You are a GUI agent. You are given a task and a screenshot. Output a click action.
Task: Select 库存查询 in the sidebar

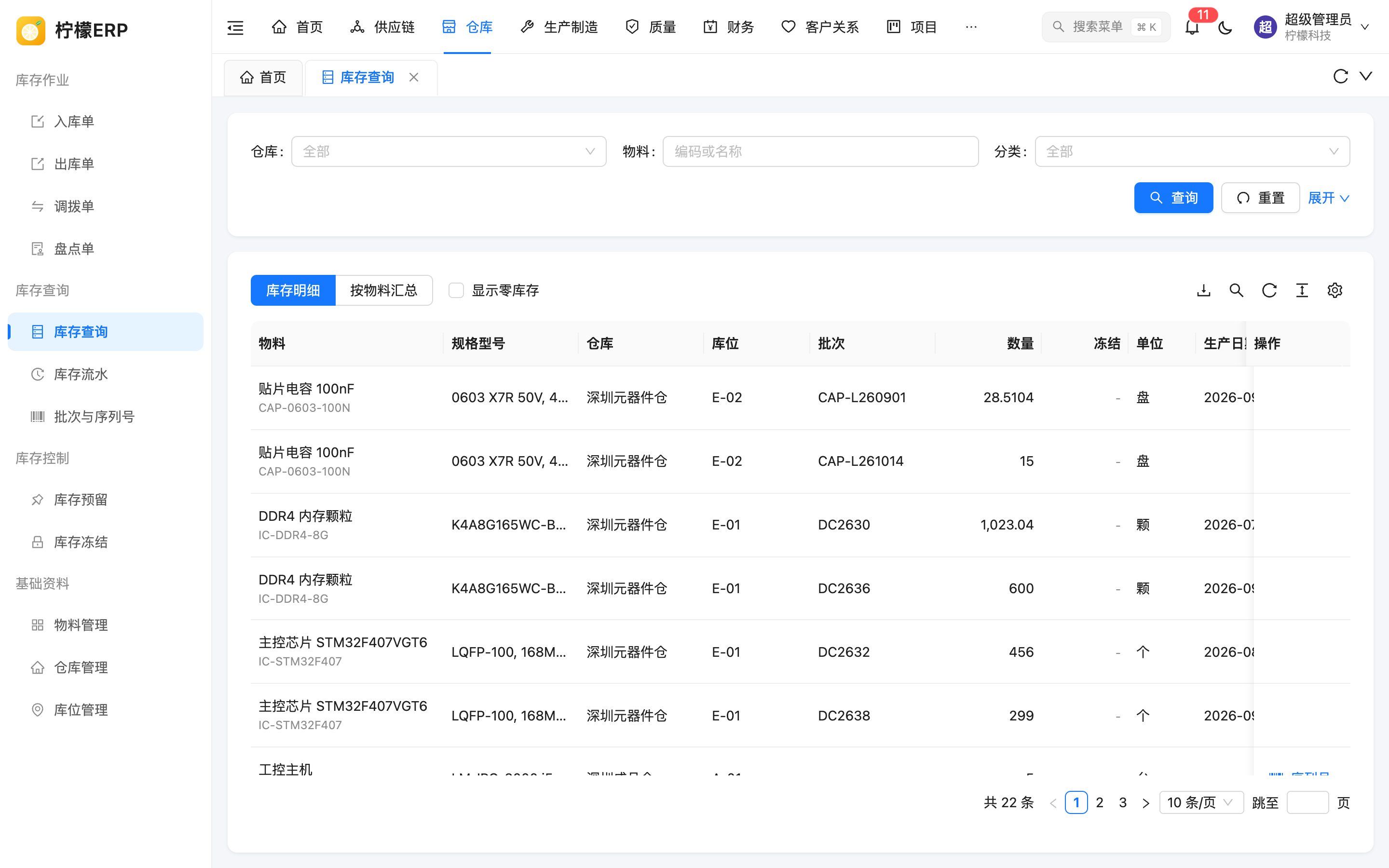106,332
